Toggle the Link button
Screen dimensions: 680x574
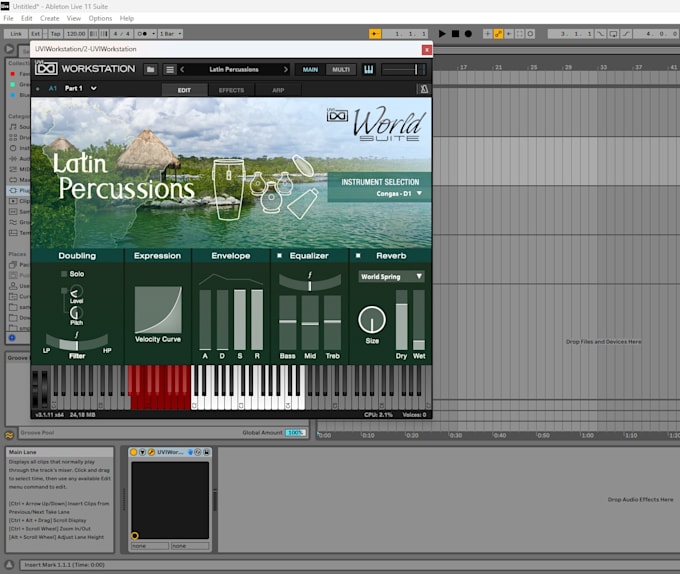16,33
